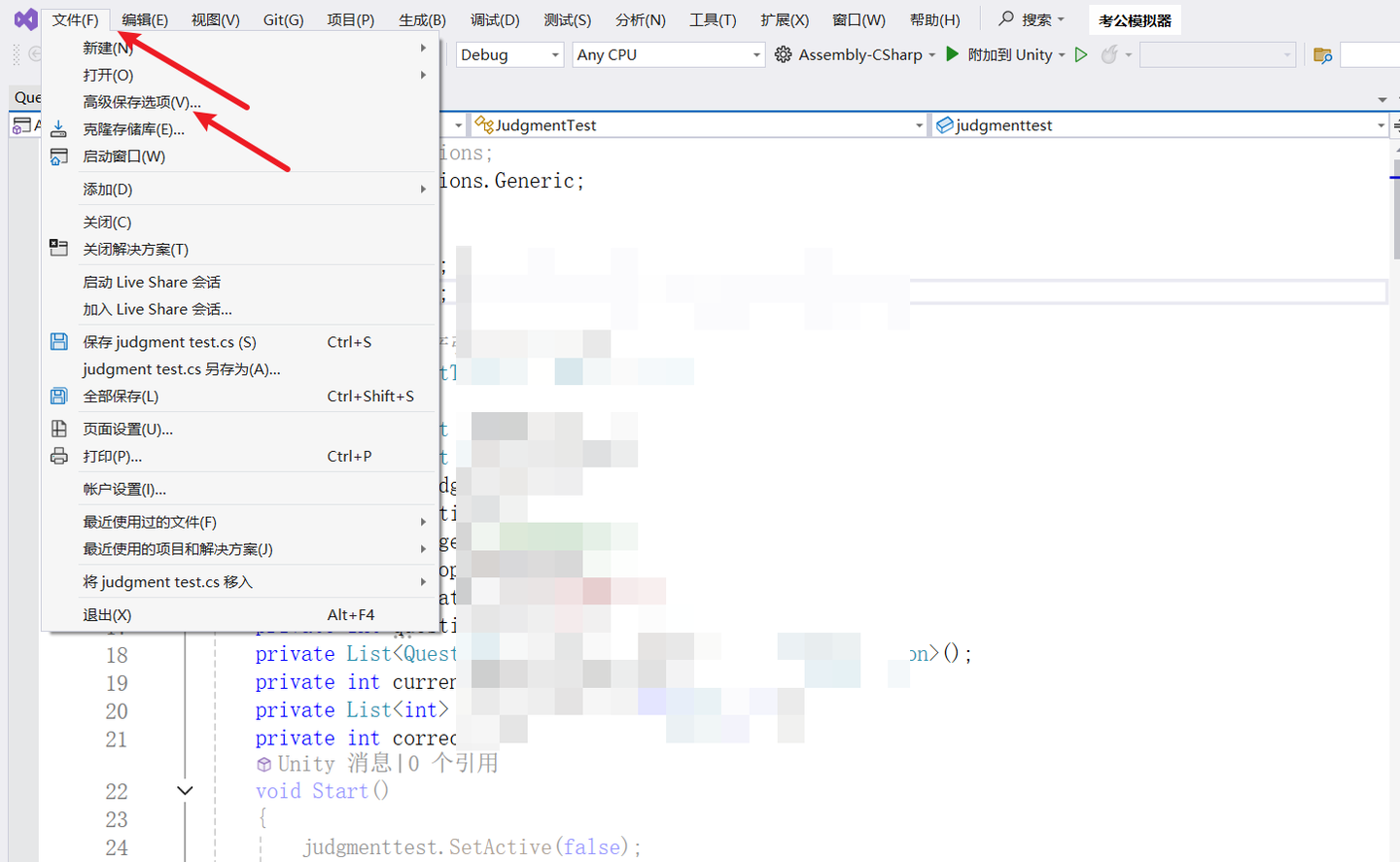Click the 克隆存储库 clone icon
This screenshot has height=862, width=1400.
pos(59,129)
